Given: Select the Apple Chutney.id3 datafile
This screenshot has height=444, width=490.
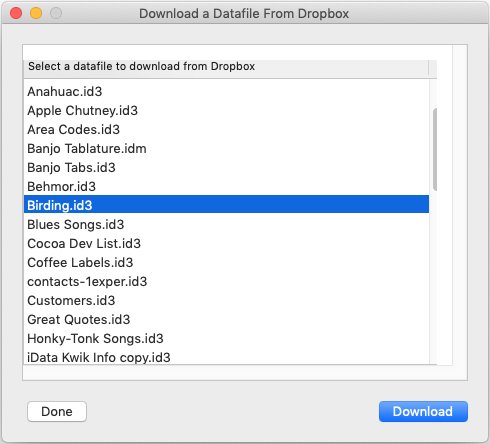Looking at the screenshot, I should click(x=226, y=111).
